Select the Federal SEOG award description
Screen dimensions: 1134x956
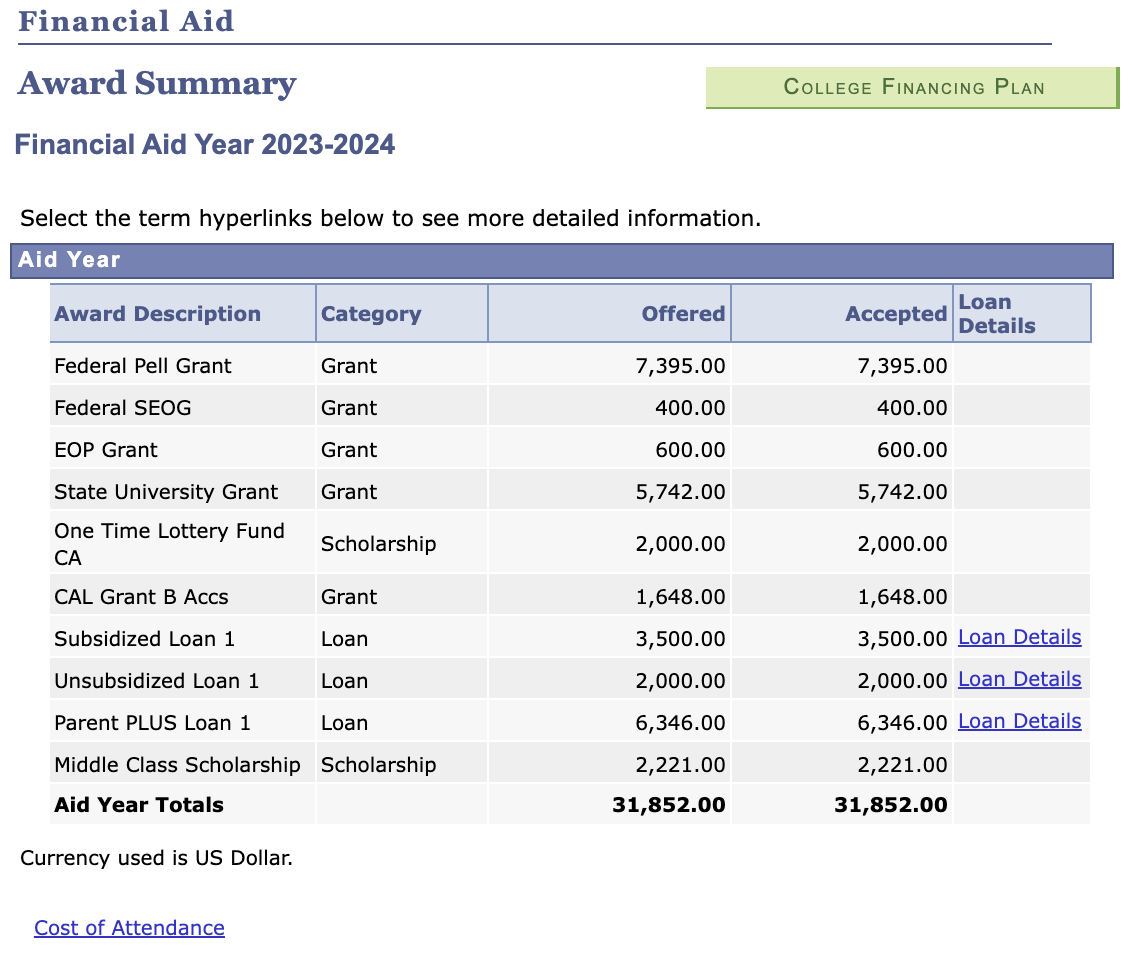click(x=123, y=408)
